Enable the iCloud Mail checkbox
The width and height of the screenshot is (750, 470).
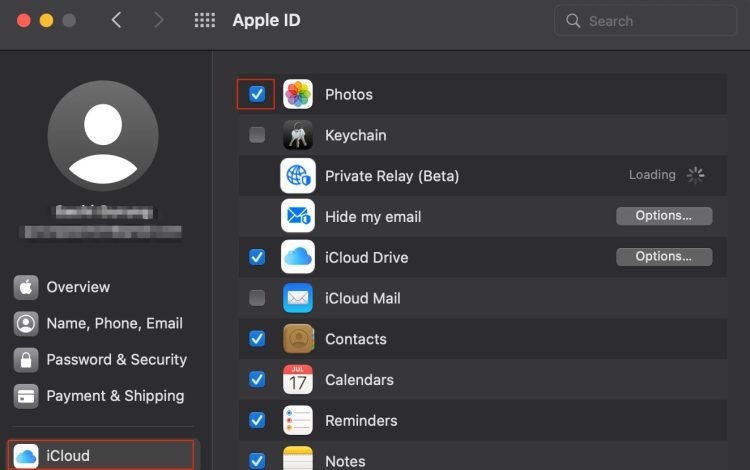[257, 298]
